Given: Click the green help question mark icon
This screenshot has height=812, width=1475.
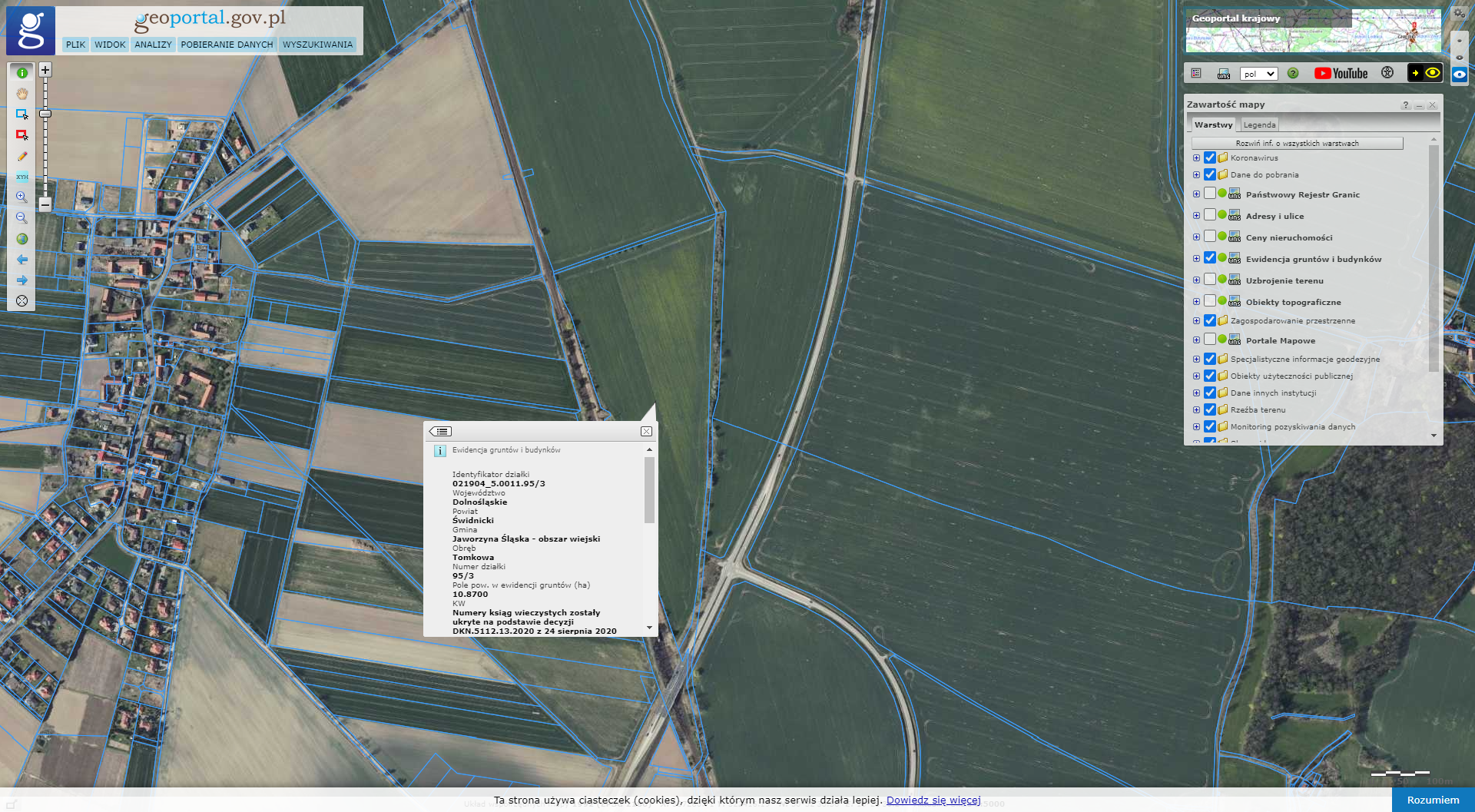Looking at the screenshot, I should (1293, 74).
